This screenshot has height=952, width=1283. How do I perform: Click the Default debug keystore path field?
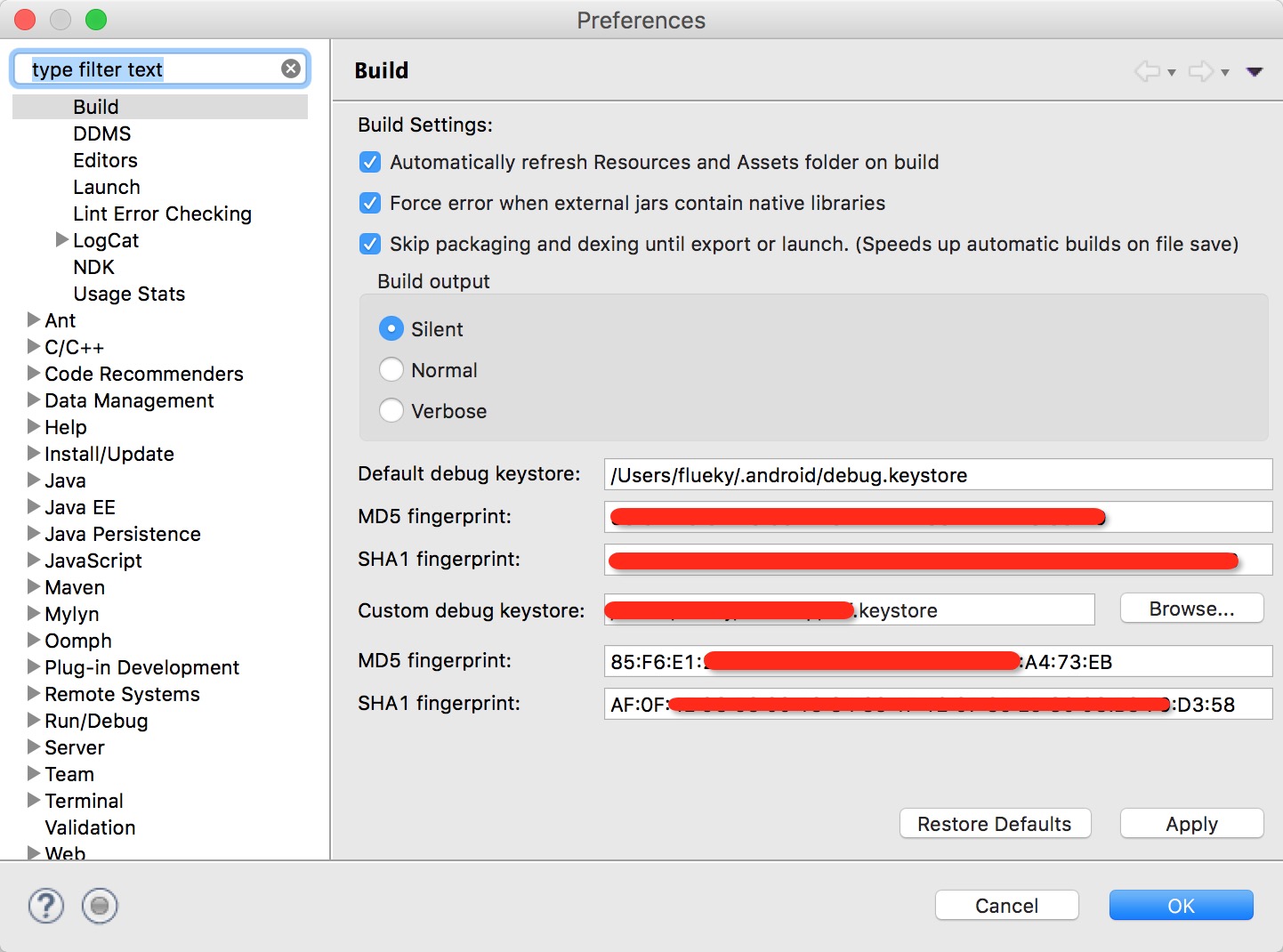tap(938, 474)
